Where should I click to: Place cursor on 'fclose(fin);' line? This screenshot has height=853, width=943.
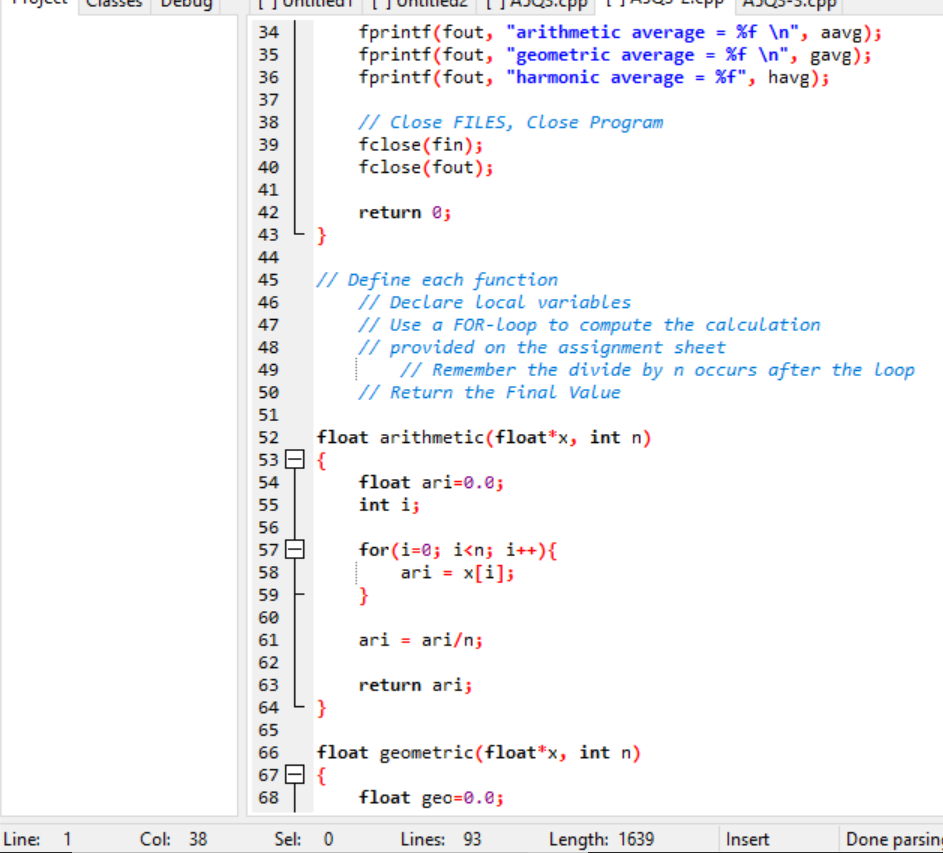tap(420, 145)
